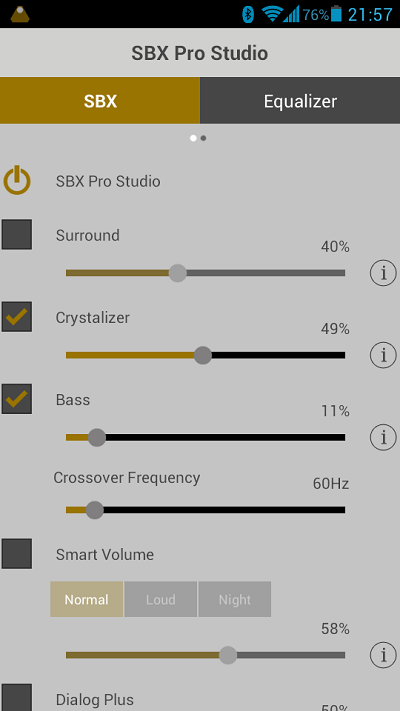The width and height of the screenshot is (400, 711).
Task: Open Crystalizer info icon
Action: pos(383,355)
